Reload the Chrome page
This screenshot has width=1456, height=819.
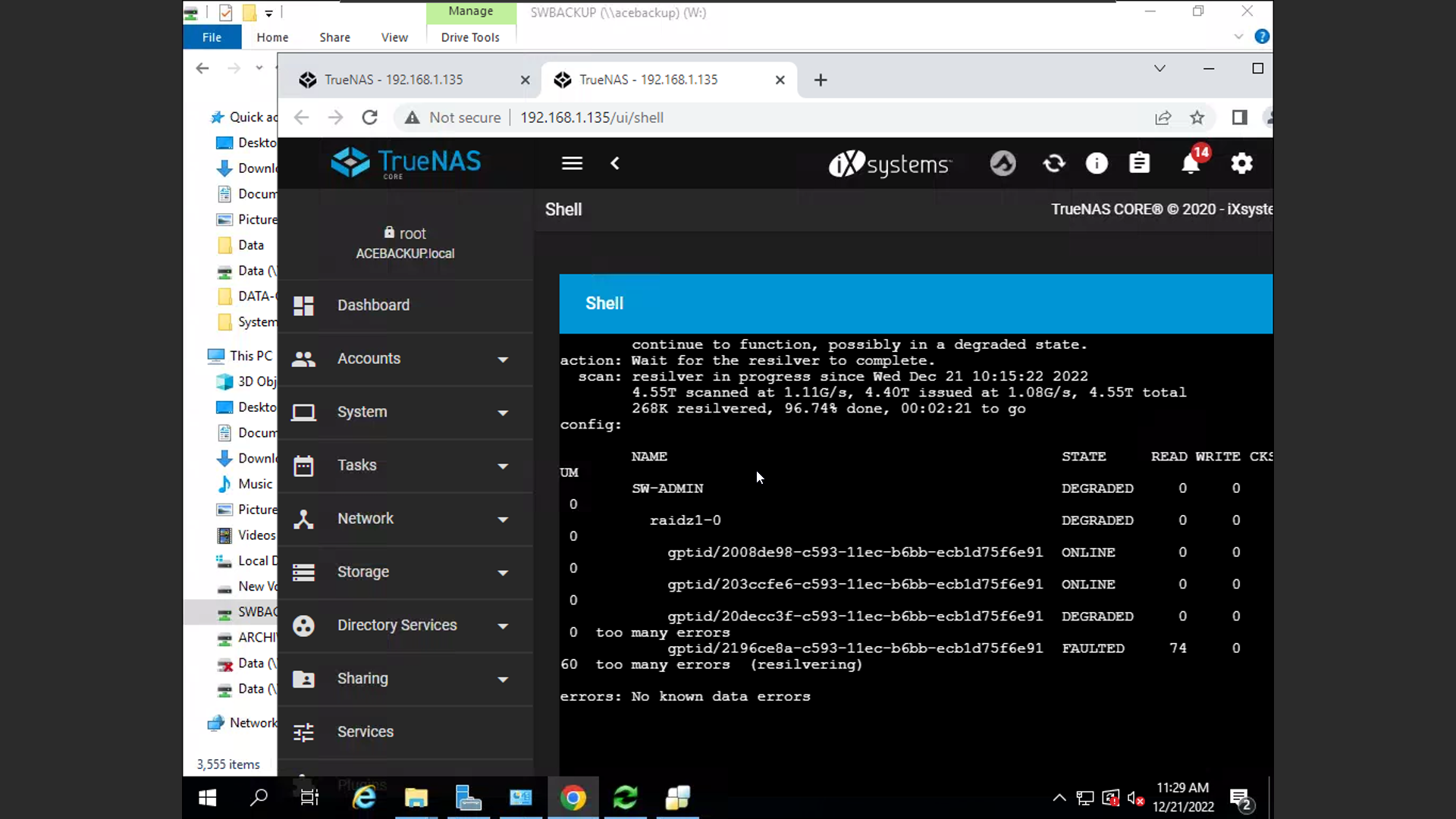[x=369, y=118]
